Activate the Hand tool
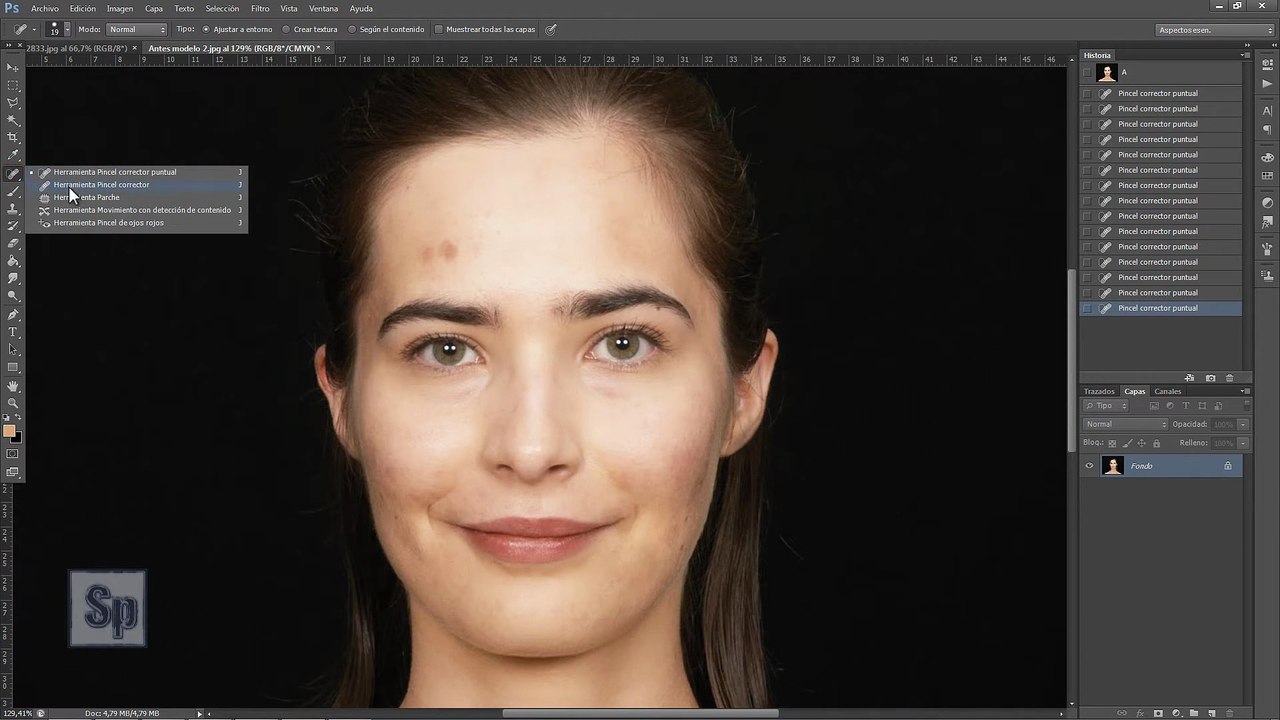 [13, 386]
